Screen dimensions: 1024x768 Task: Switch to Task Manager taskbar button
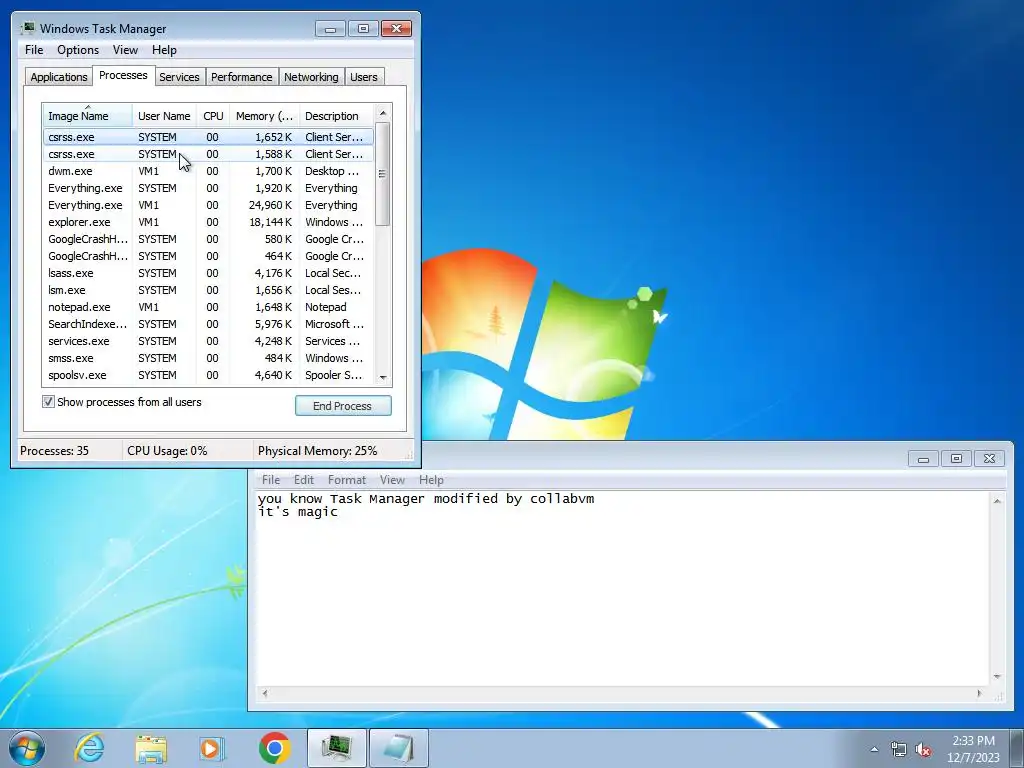(336, 748)
